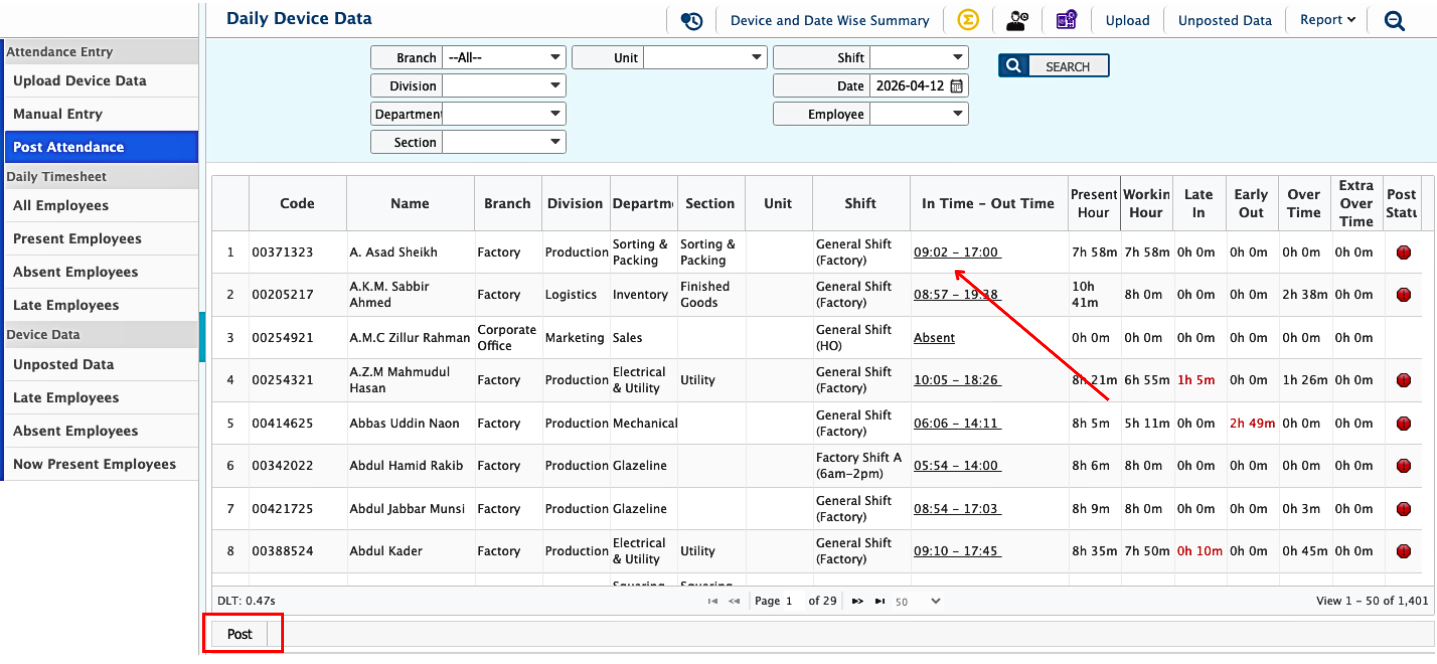Click the yellow sigma summary icon

coord(967,20)
